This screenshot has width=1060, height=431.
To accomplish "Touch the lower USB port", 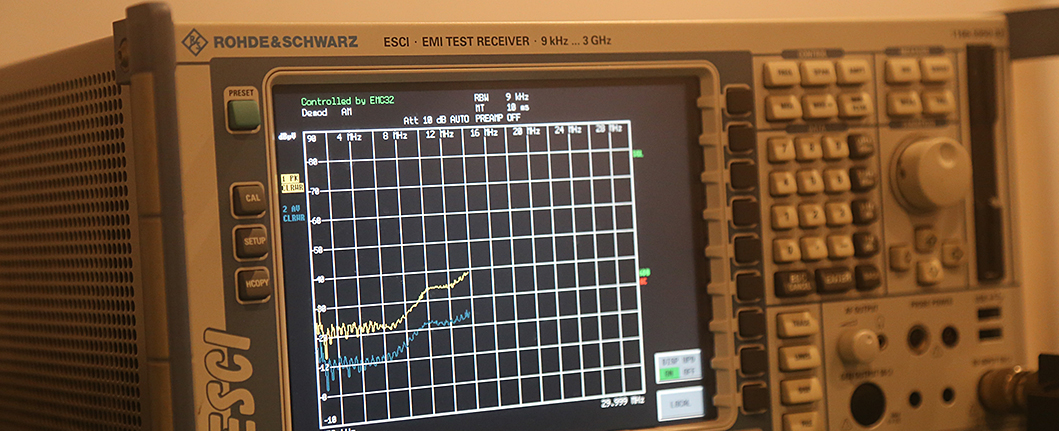I will 990,334.
